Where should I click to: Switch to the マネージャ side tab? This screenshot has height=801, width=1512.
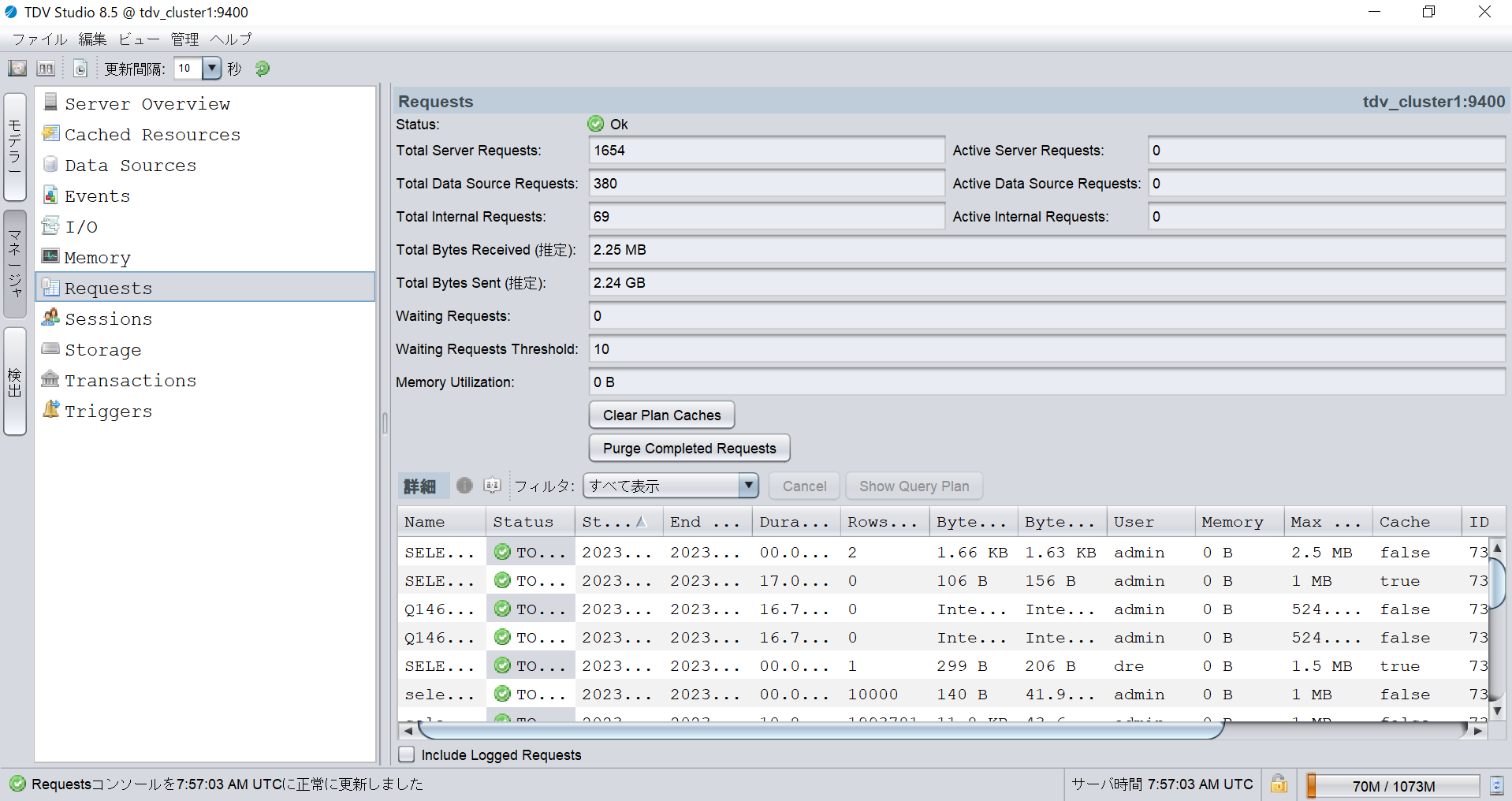(x=15, y=264)
